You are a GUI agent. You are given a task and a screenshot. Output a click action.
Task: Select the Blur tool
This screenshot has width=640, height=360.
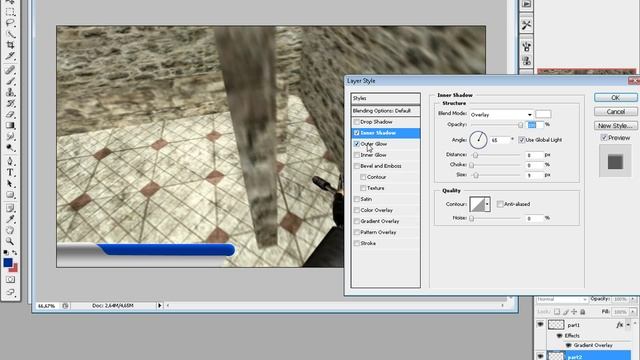[10, 136]
